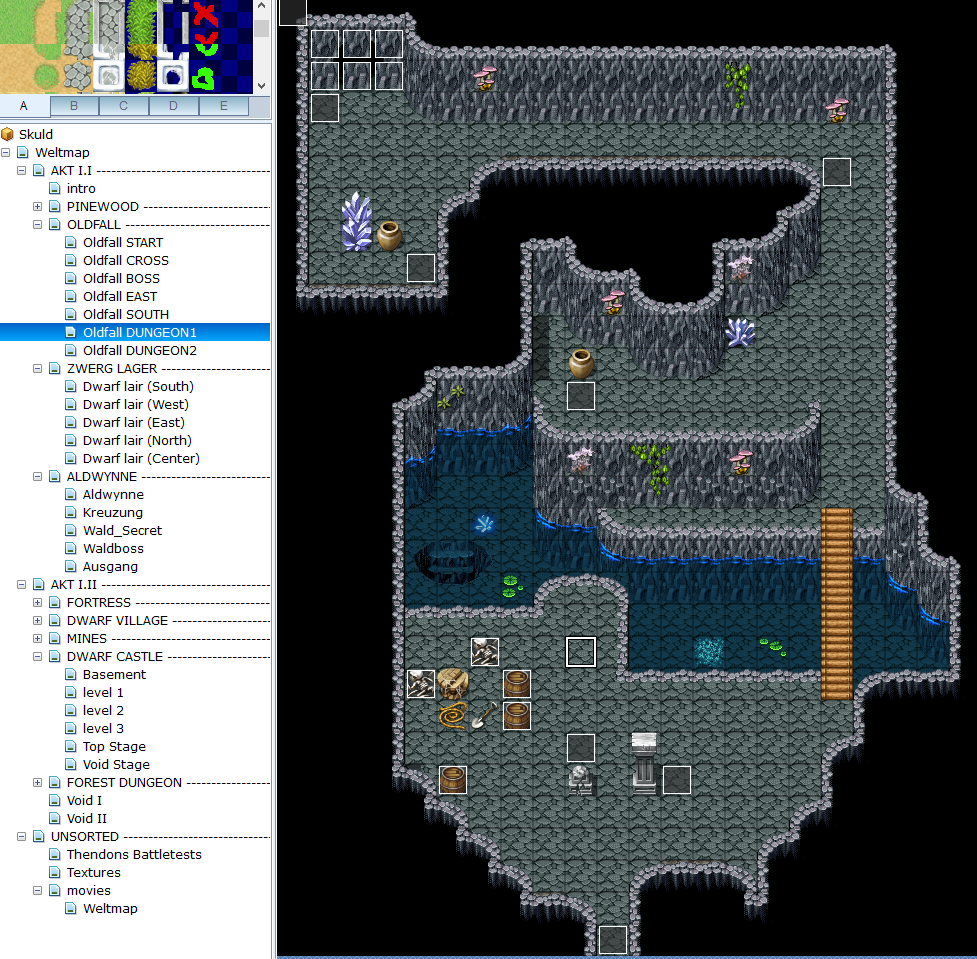
Task: Select Thendons Battletests map
Action: (134, 854)
